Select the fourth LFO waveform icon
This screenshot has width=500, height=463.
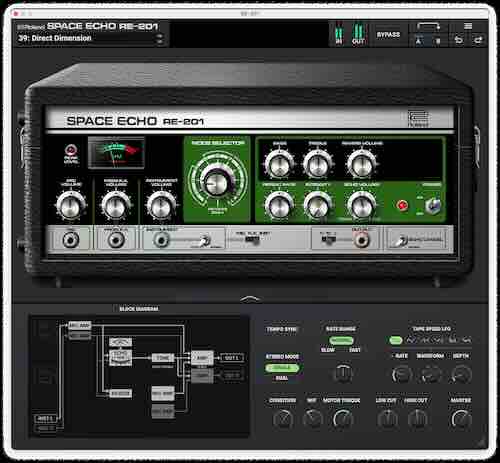pyautogui.click(x=453, y=340)
